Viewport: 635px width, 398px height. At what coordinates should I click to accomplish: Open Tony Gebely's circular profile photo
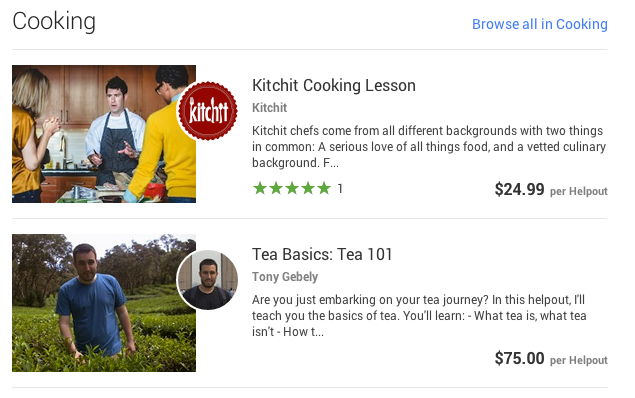coord(208,279)
